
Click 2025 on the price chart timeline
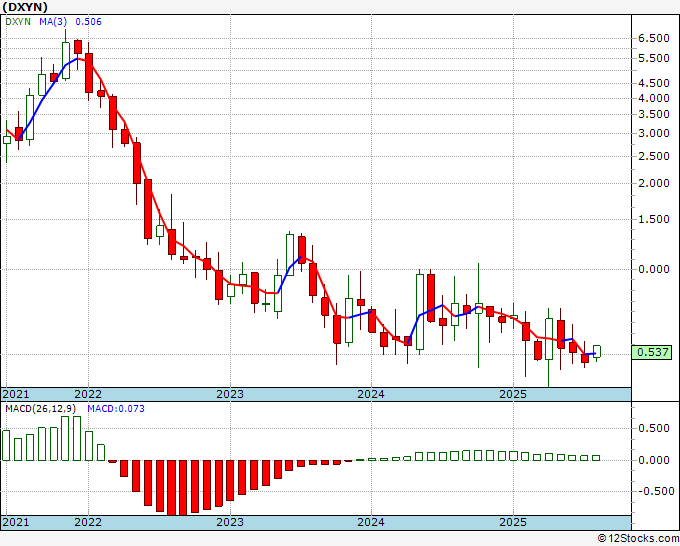tap(513, 394)
